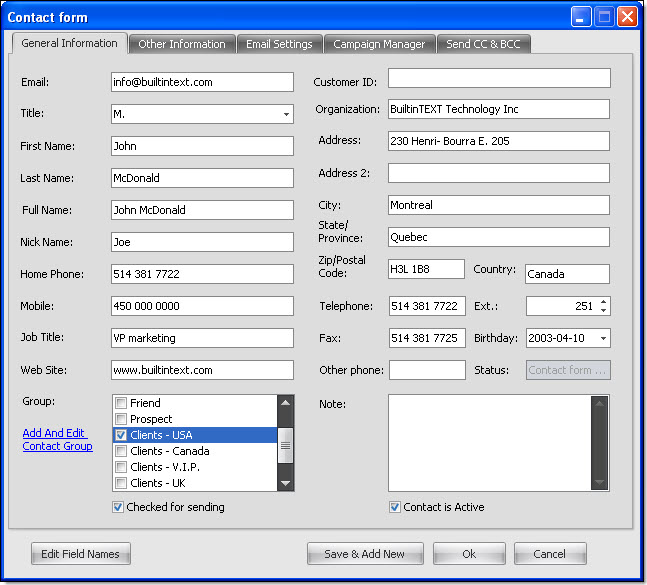Select the General Information tab
Viewport: 647px width, 585px height.
tap(69, 43)
